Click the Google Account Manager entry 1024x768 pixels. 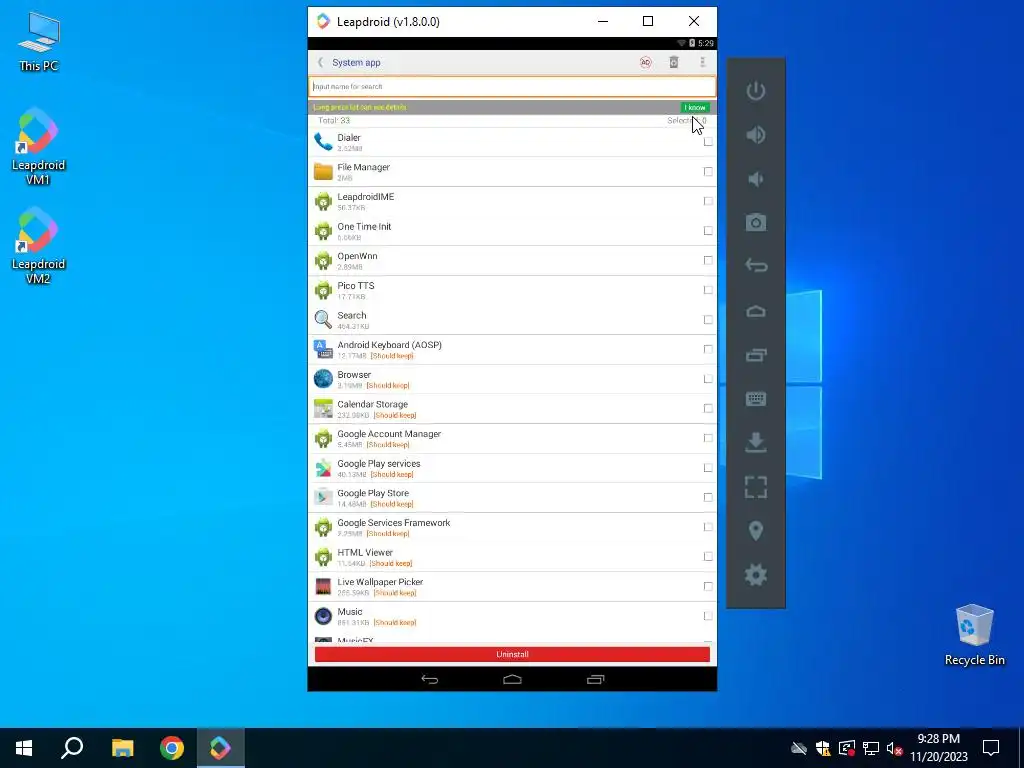512,438
